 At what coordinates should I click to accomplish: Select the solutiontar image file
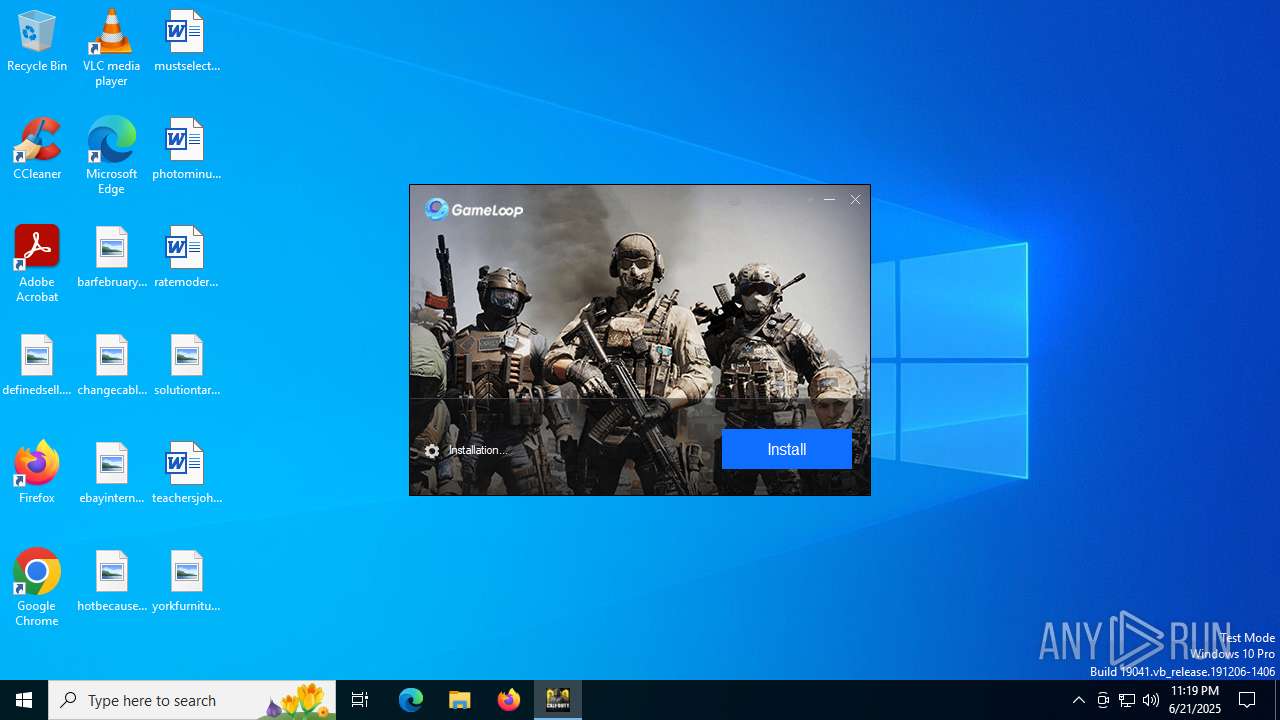pyautogui.click(x=186, y=365)
